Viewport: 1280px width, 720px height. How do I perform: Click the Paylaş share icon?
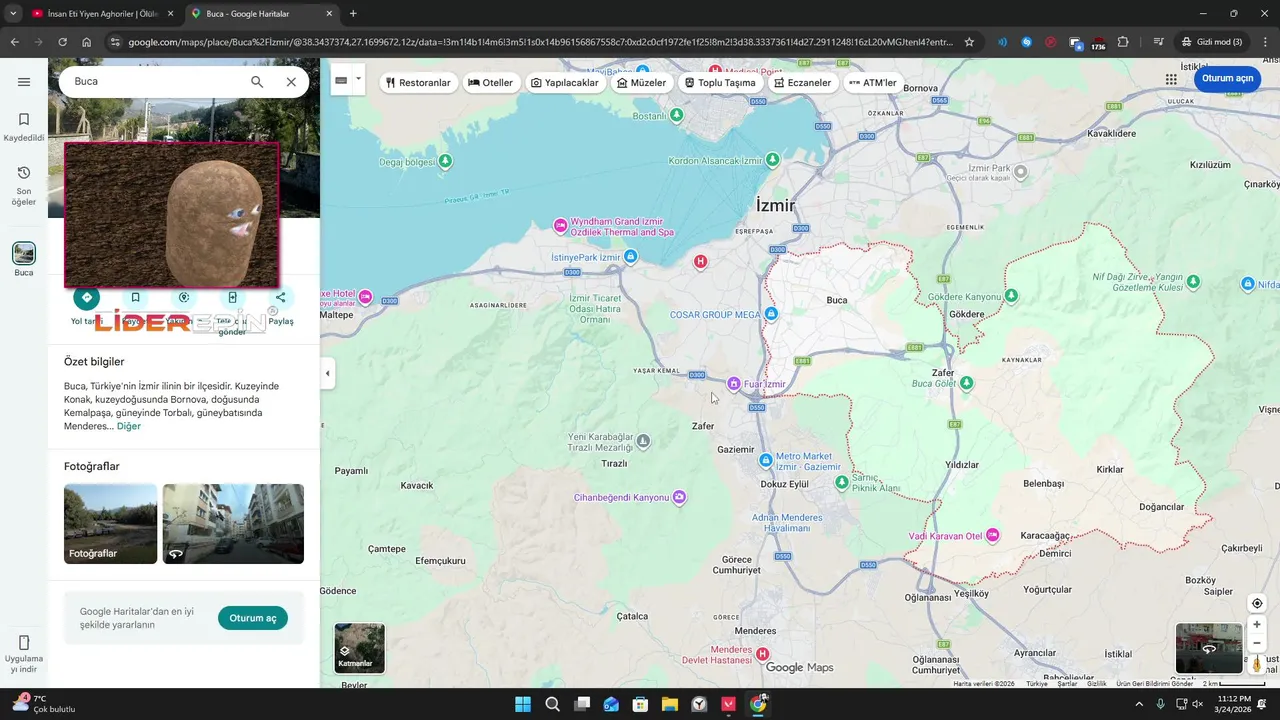[281, 297]
